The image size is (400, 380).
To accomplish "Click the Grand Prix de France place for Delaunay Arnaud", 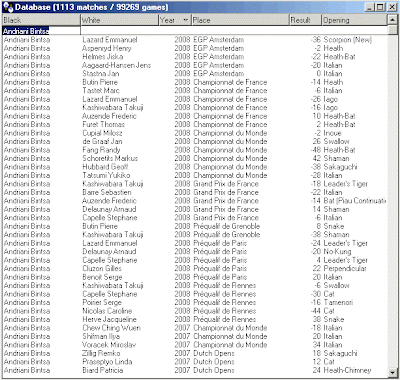I will tap(226, 209).
